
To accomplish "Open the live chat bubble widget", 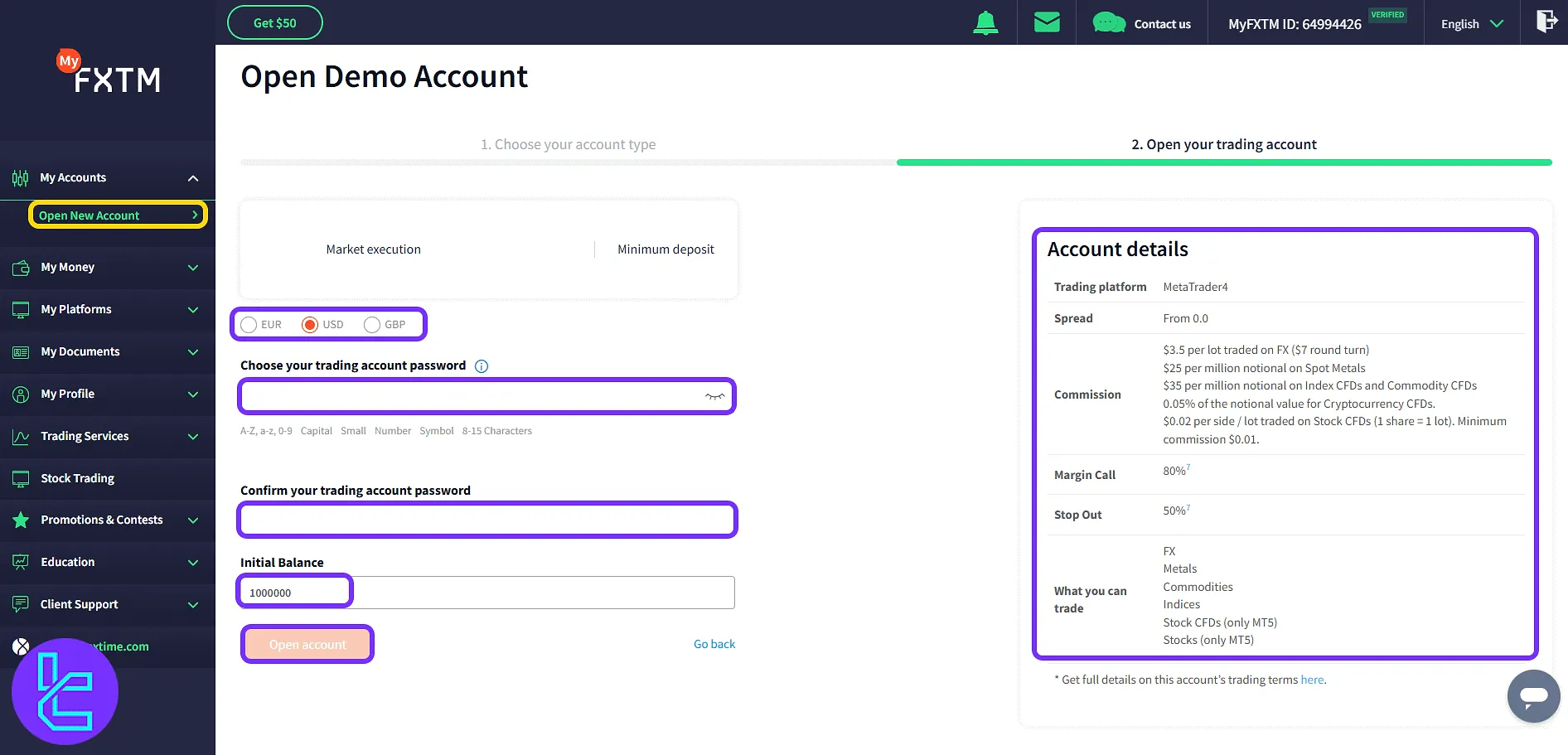I will click(x=1533, y=696).
